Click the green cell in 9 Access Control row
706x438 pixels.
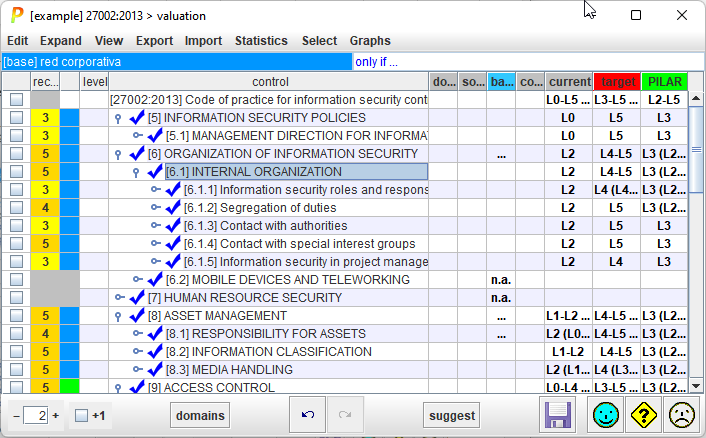pyautogui.click(x=70, y=386)
